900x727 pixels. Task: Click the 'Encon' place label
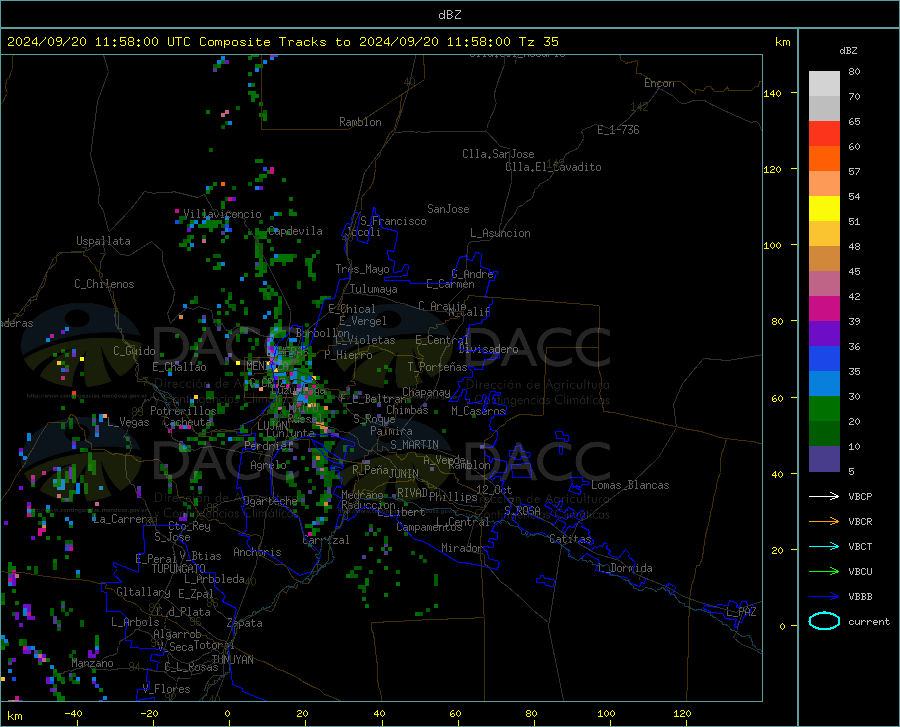659,83
